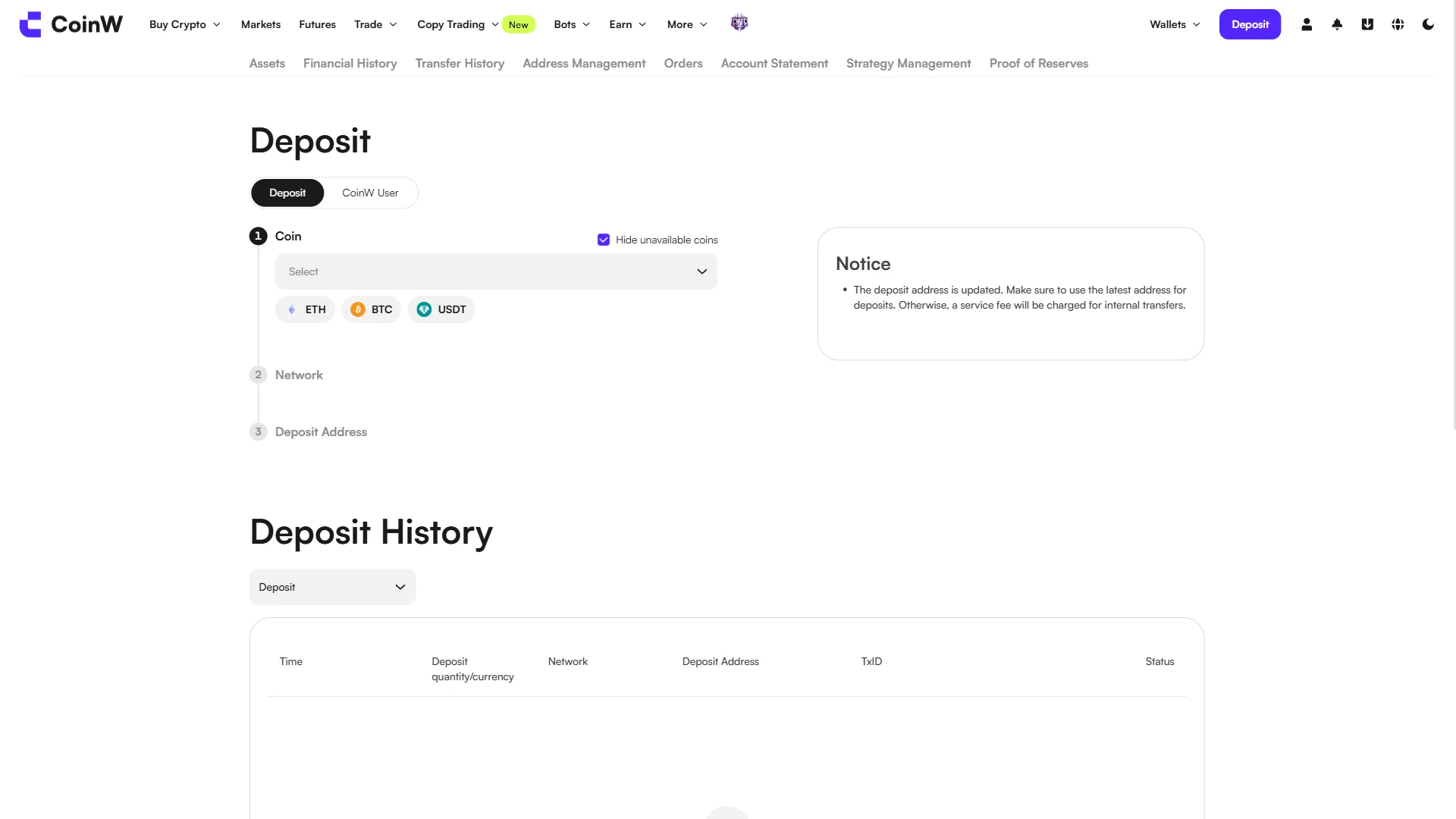The width and height of the screenshot is (1456, 819).
Task: Click the Time column header
Action: [x=291, y=661]
